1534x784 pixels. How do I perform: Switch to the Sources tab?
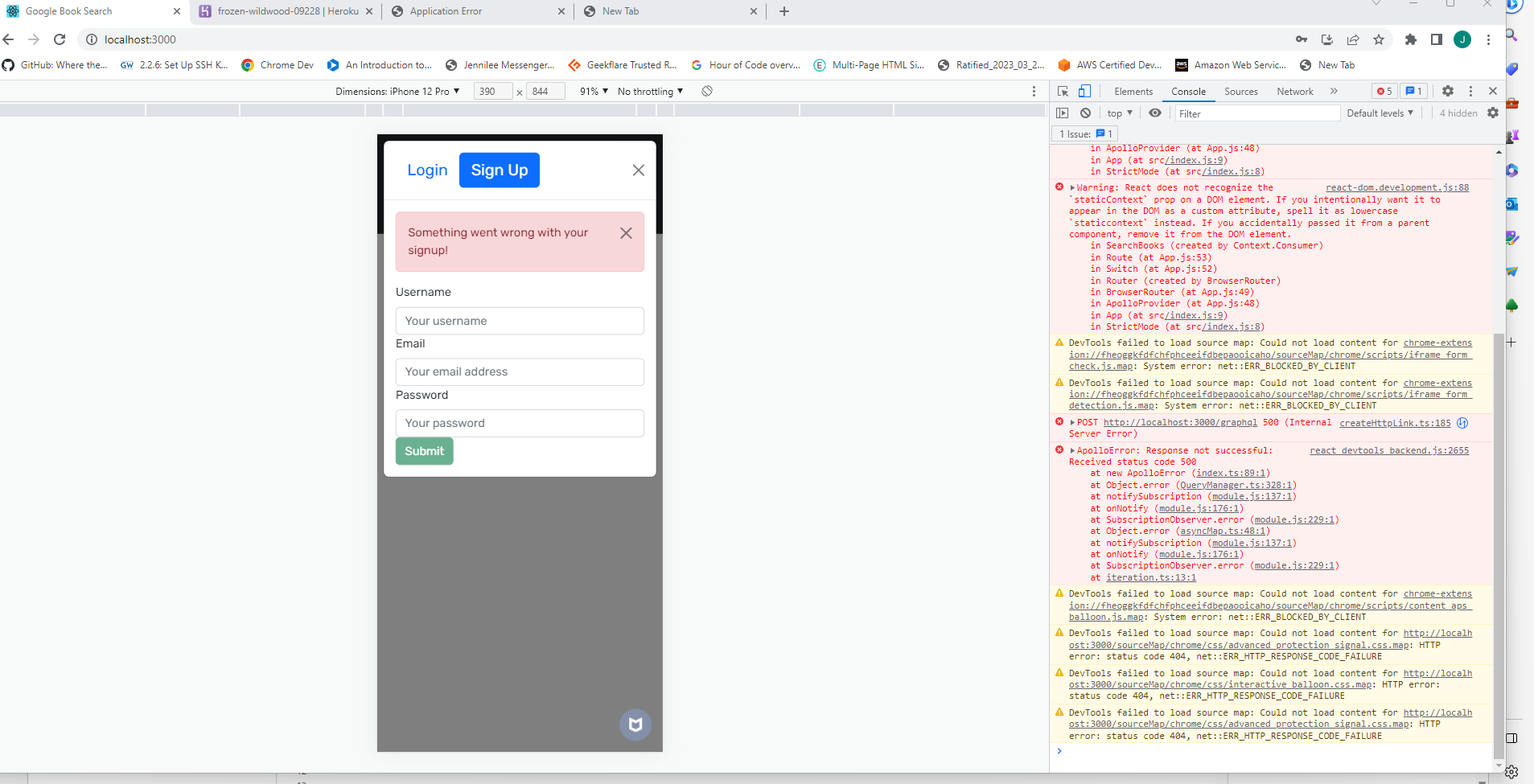pos(1240,91)
